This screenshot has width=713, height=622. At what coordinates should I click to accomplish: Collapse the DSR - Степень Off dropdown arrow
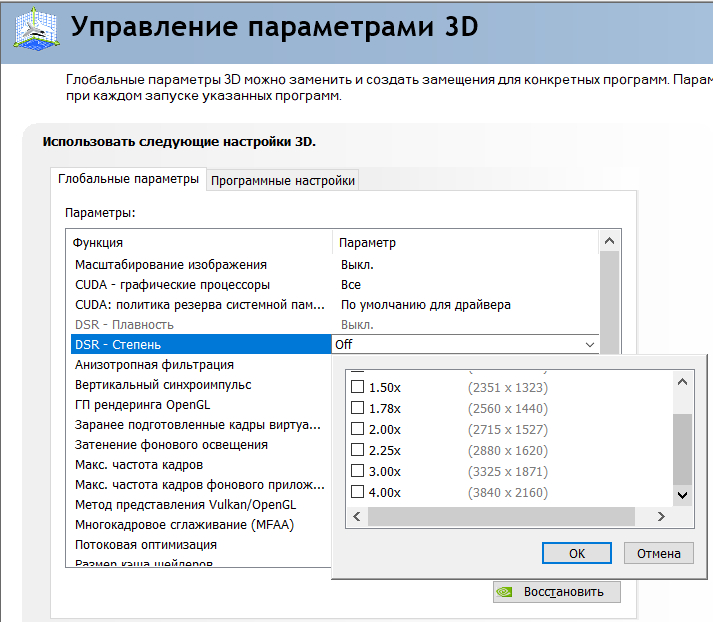[x=590, y=345]
